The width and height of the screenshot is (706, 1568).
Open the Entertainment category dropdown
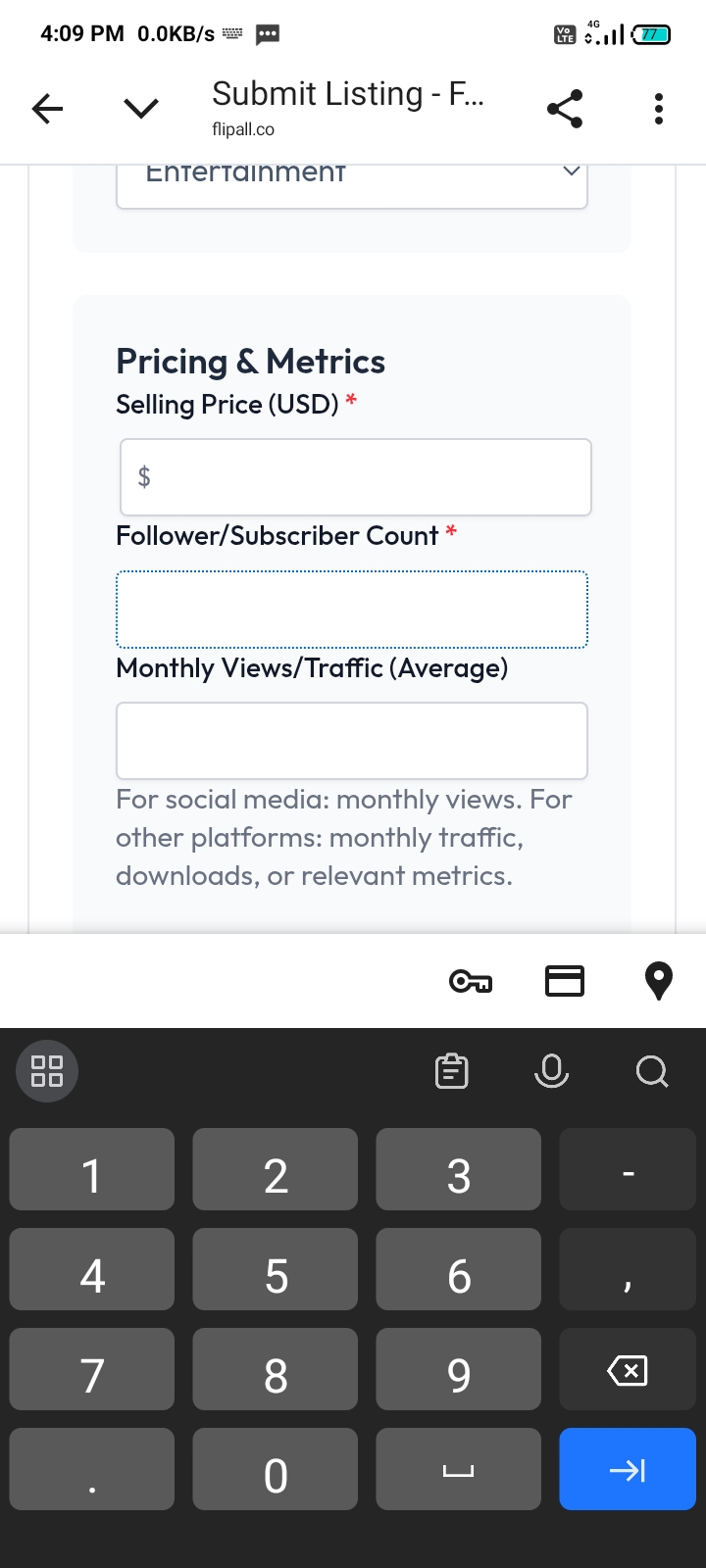351,181
